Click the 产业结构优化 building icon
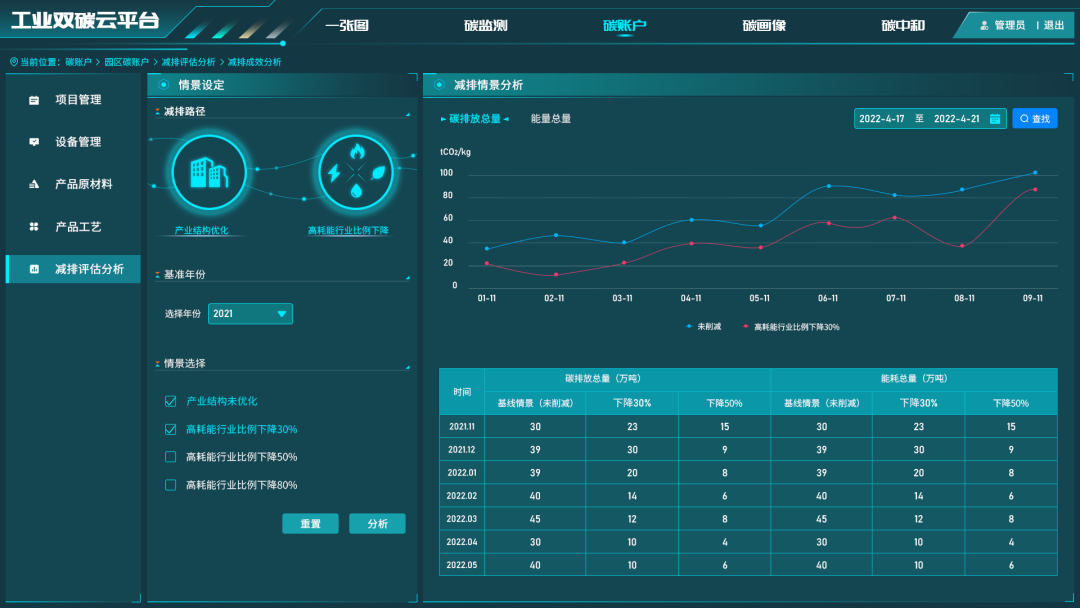The height and width of the screenshot is (608, 1080). pyautogui.click(x=209, y=172)
